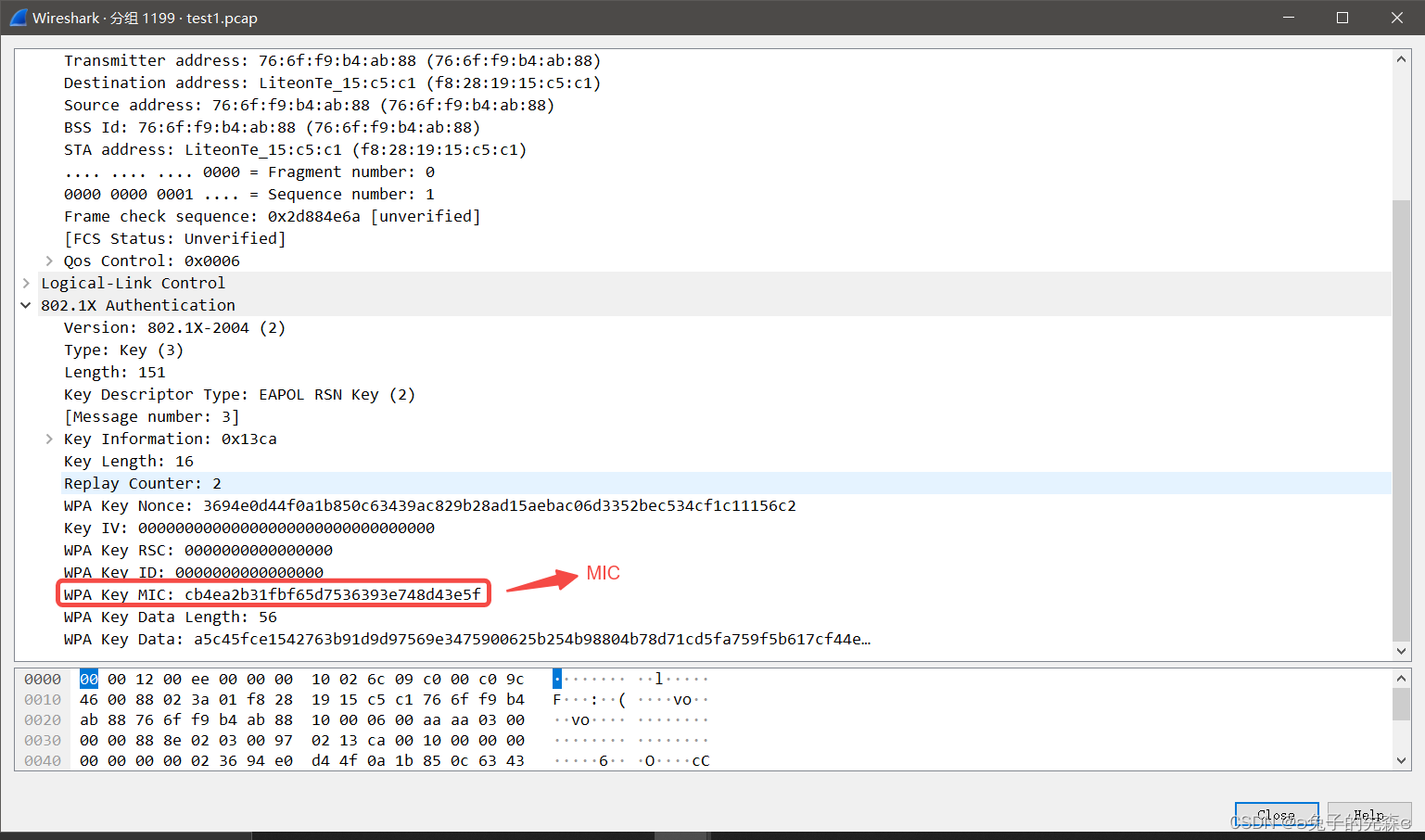This screenshot has width=1425, height=840.
Task: Click the '3a' byte in hex row 0010
Action: point(200,699)
